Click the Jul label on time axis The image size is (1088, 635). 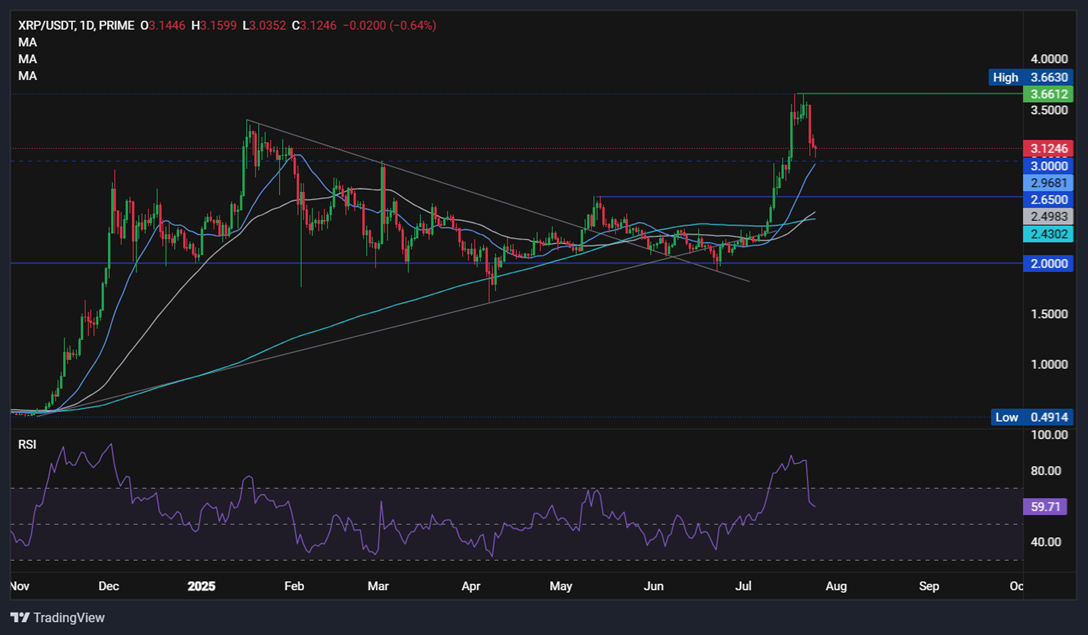pos(743,586)
